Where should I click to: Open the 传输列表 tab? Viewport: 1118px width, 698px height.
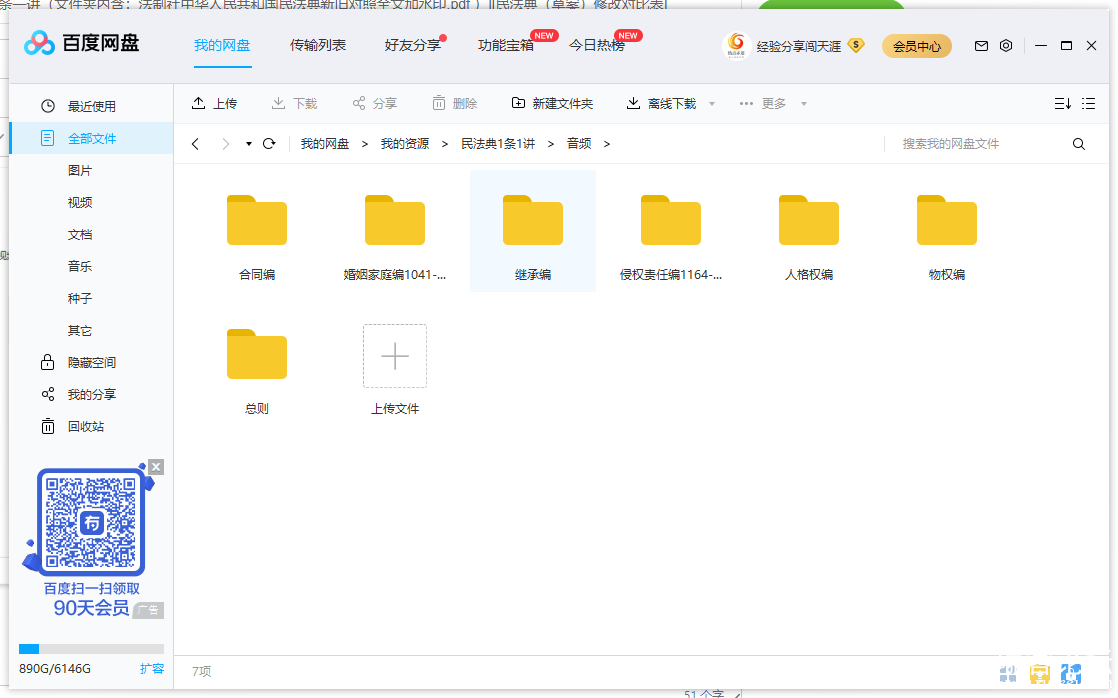coord(317,46)
